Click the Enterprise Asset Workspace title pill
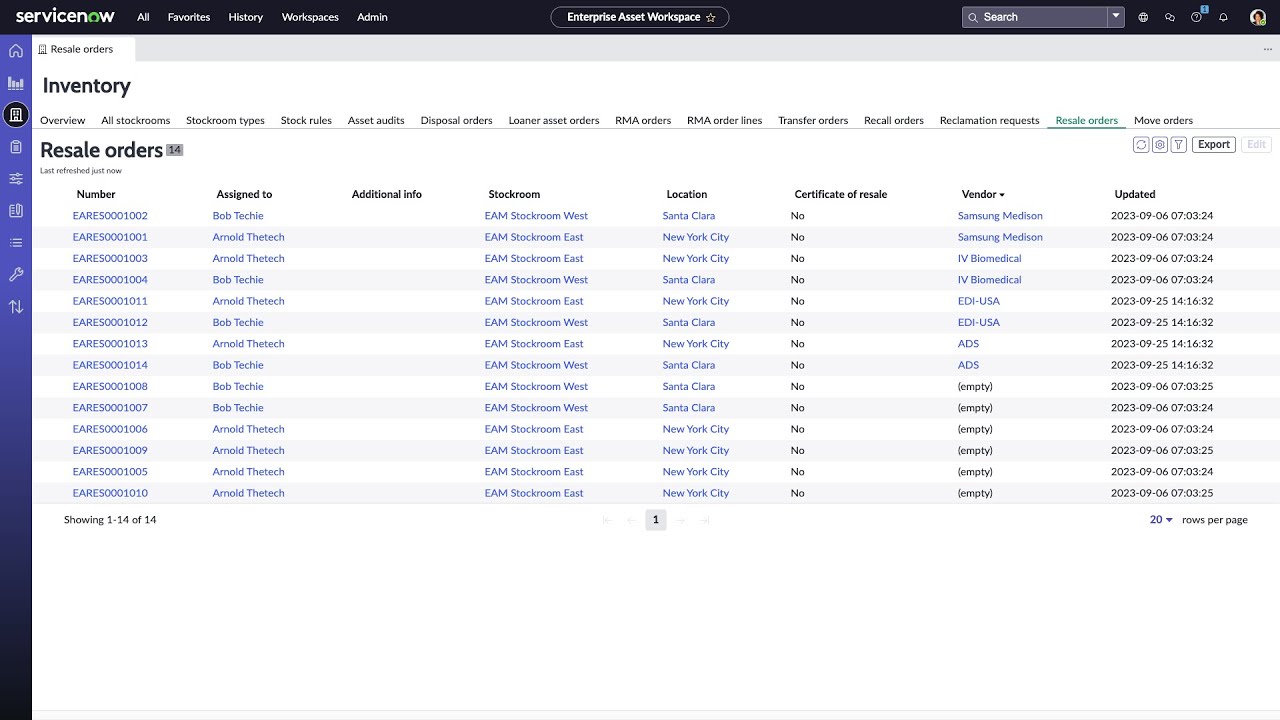Viewport: 1280px width, 720px height. pyautogui.click(x=640, y=17)
